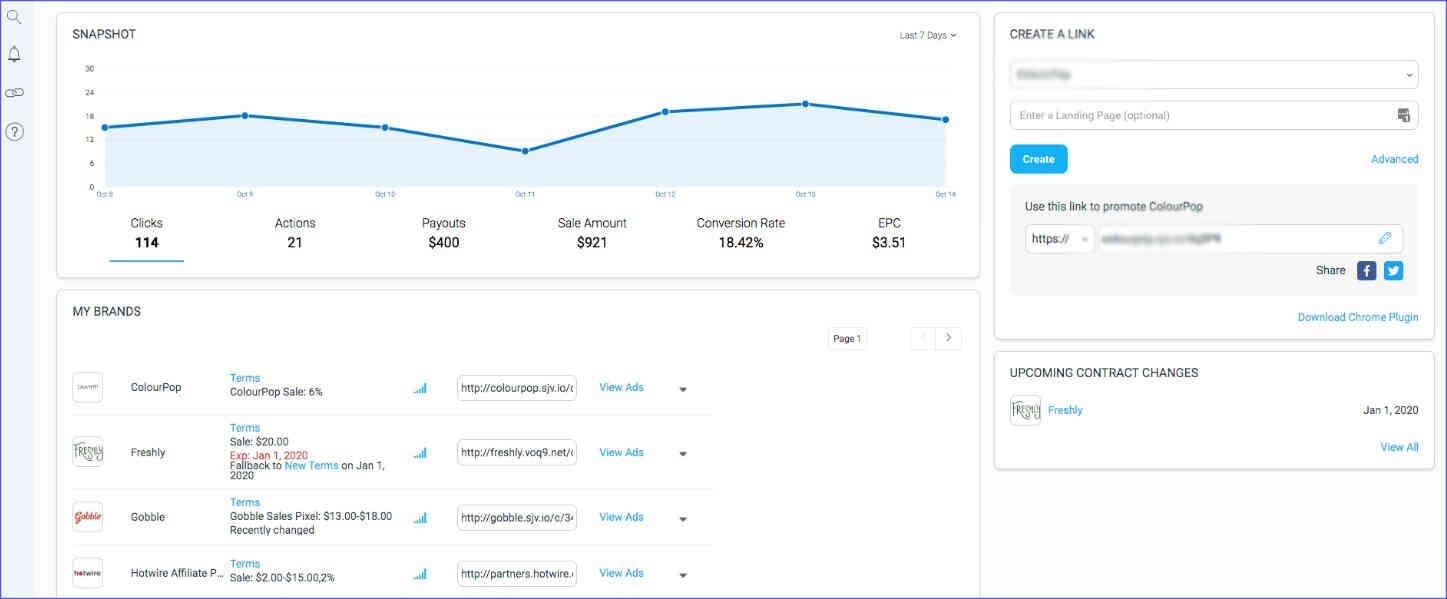Open help using the question mark icon

tap(14, 130)
